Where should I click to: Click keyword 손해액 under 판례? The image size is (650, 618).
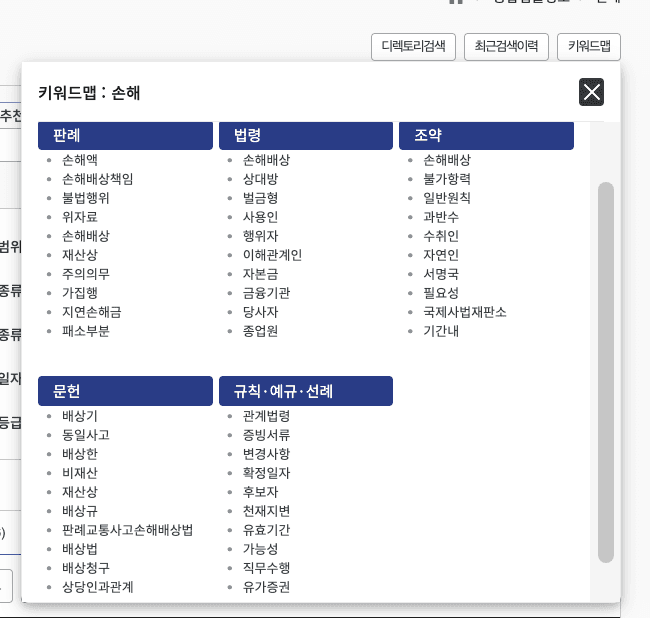click(x=80, y=160)
